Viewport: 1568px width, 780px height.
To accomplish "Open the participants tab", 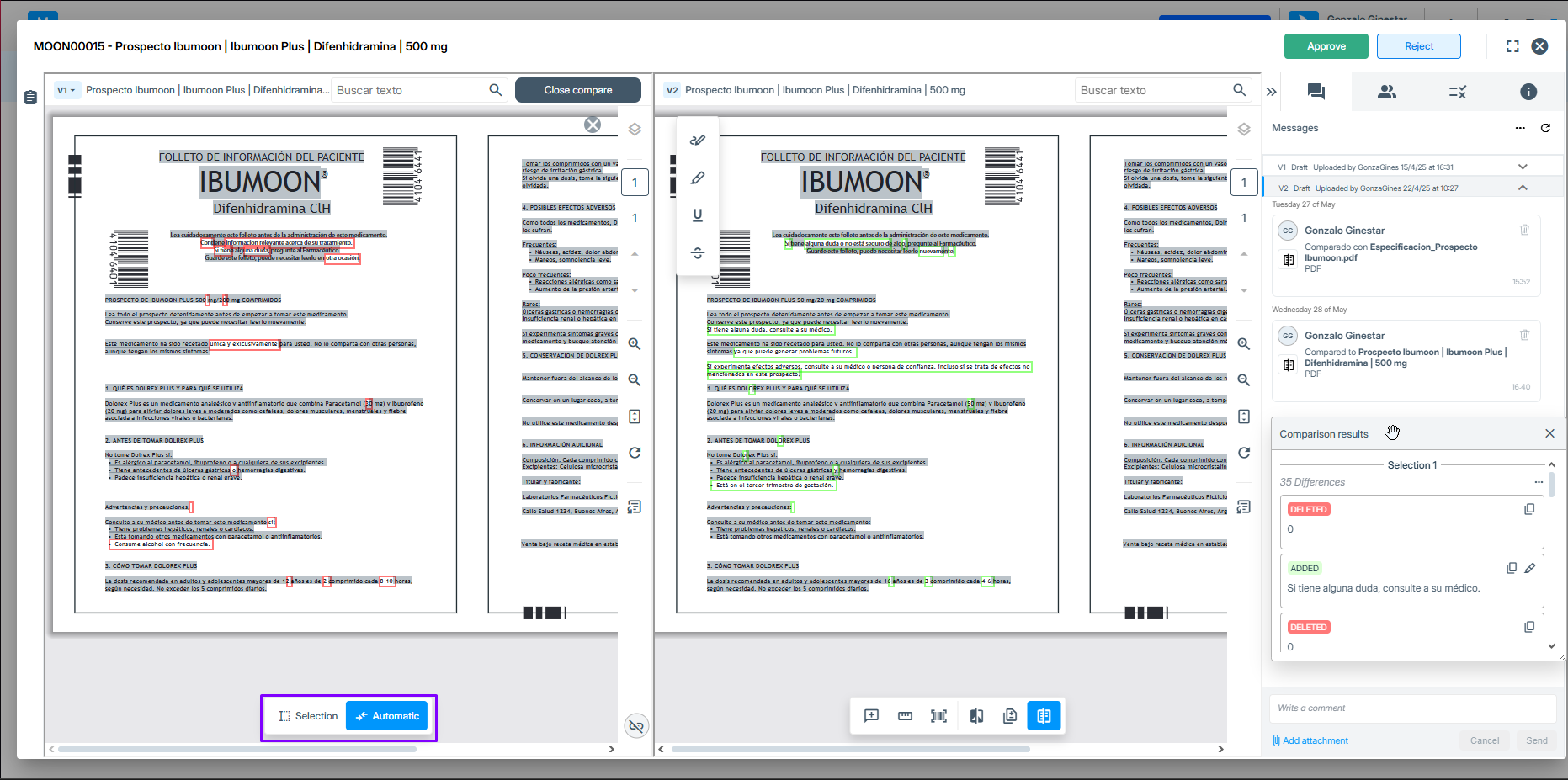I will (x=1386, y=92).
